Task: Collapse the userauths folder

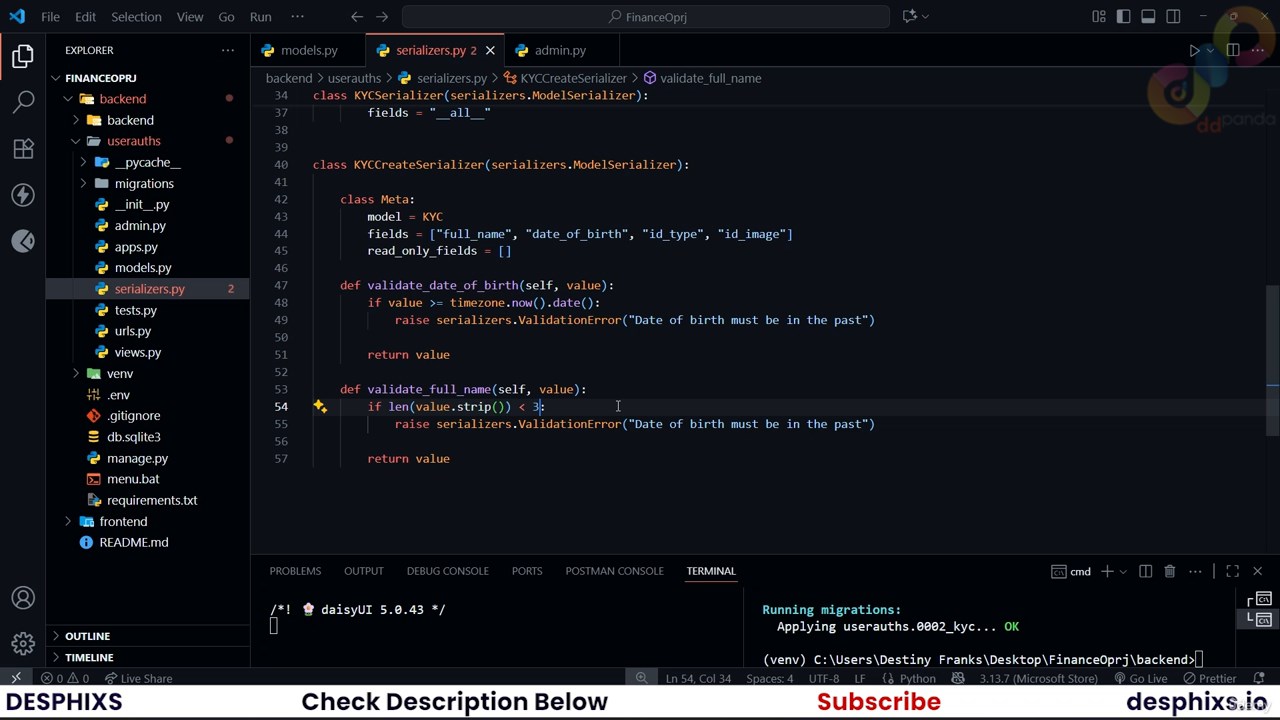Action: (76, 141)
